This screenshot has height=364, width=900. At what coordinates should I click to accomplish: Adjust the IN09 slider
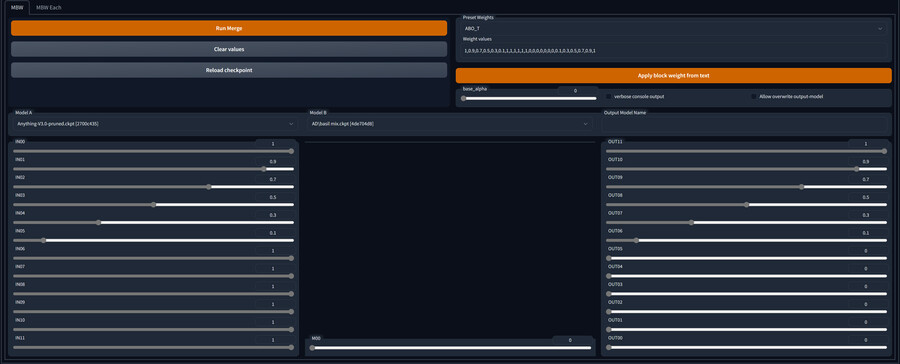(154, 311)
